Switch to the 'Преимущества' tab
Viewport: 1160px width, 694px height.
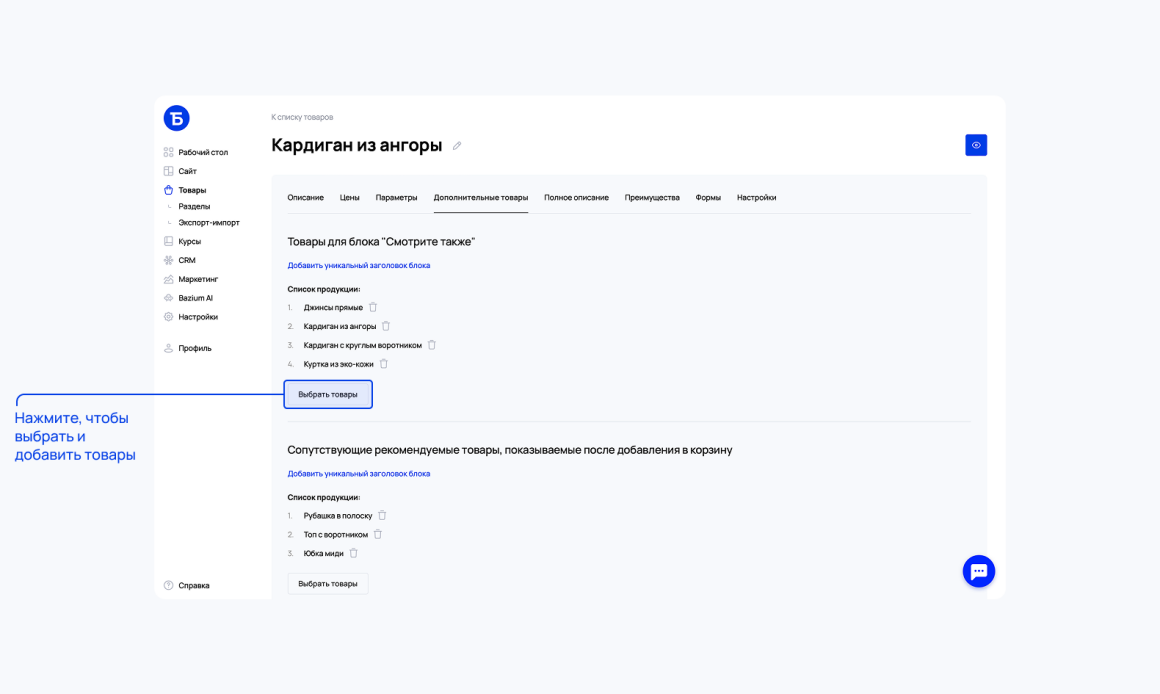point(652,198)
